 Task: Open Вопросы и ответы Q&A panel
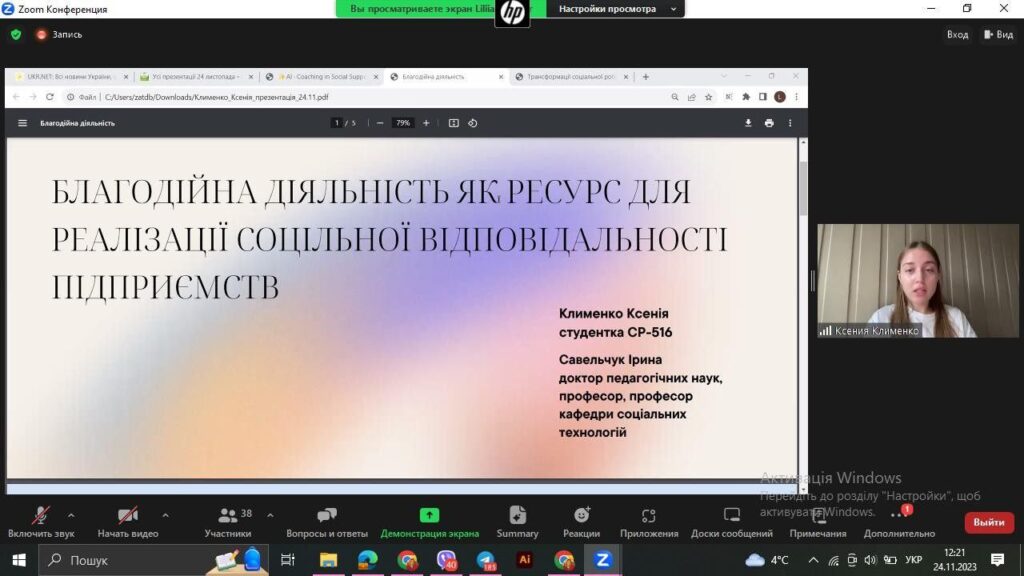[326, 517]
